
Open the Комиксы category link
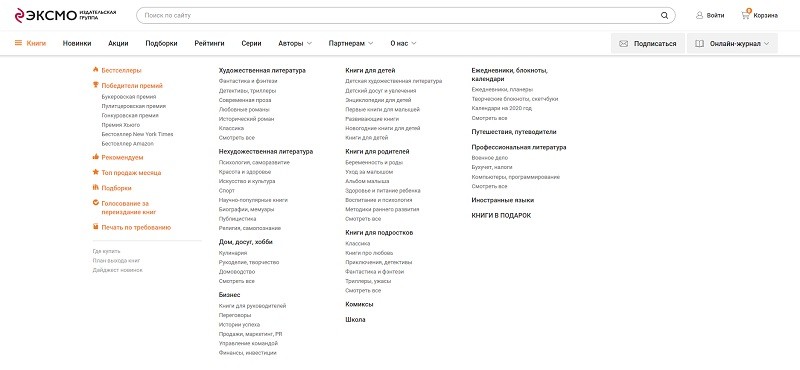(359, 304)
